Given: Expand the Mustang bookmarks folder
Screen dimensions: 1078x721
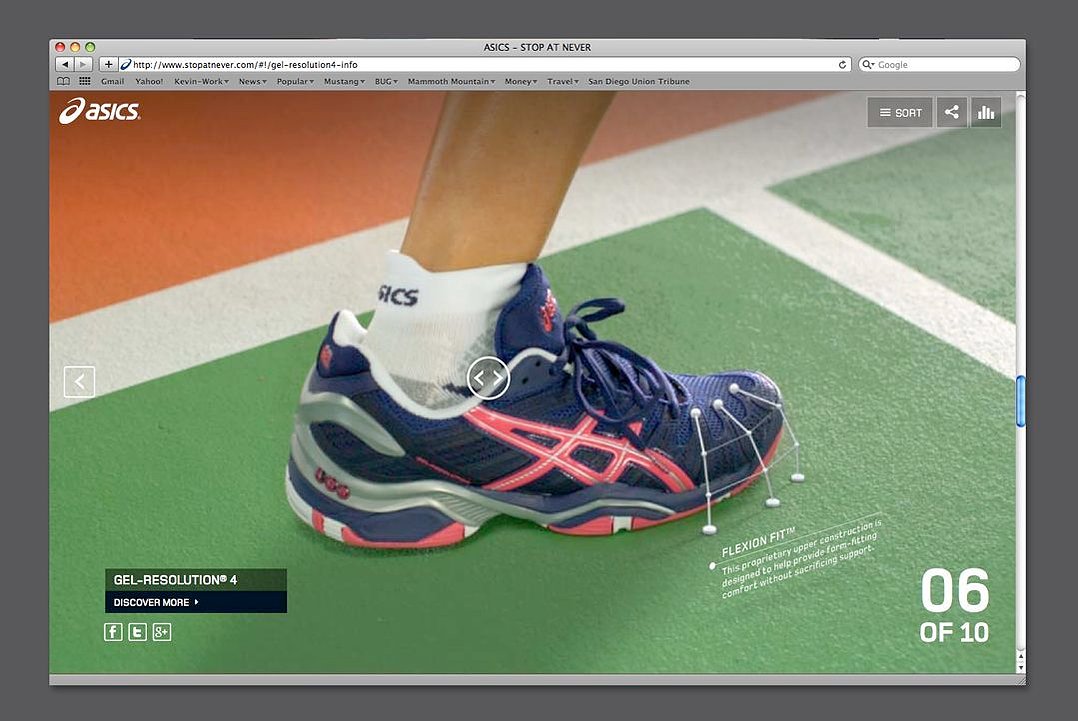Looking at the screenshot, I should [344, 81].
